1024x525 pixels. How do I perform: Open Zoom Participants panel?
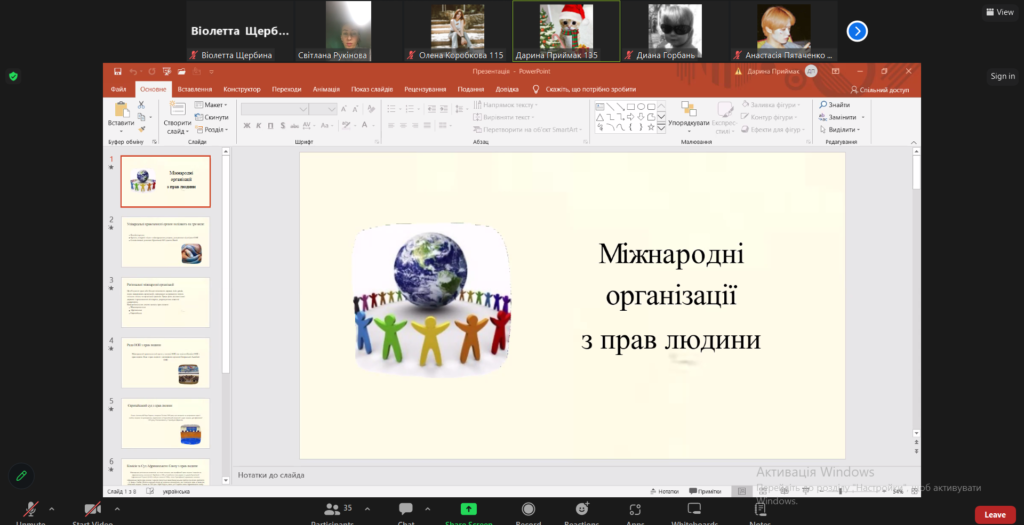[332, 512]
